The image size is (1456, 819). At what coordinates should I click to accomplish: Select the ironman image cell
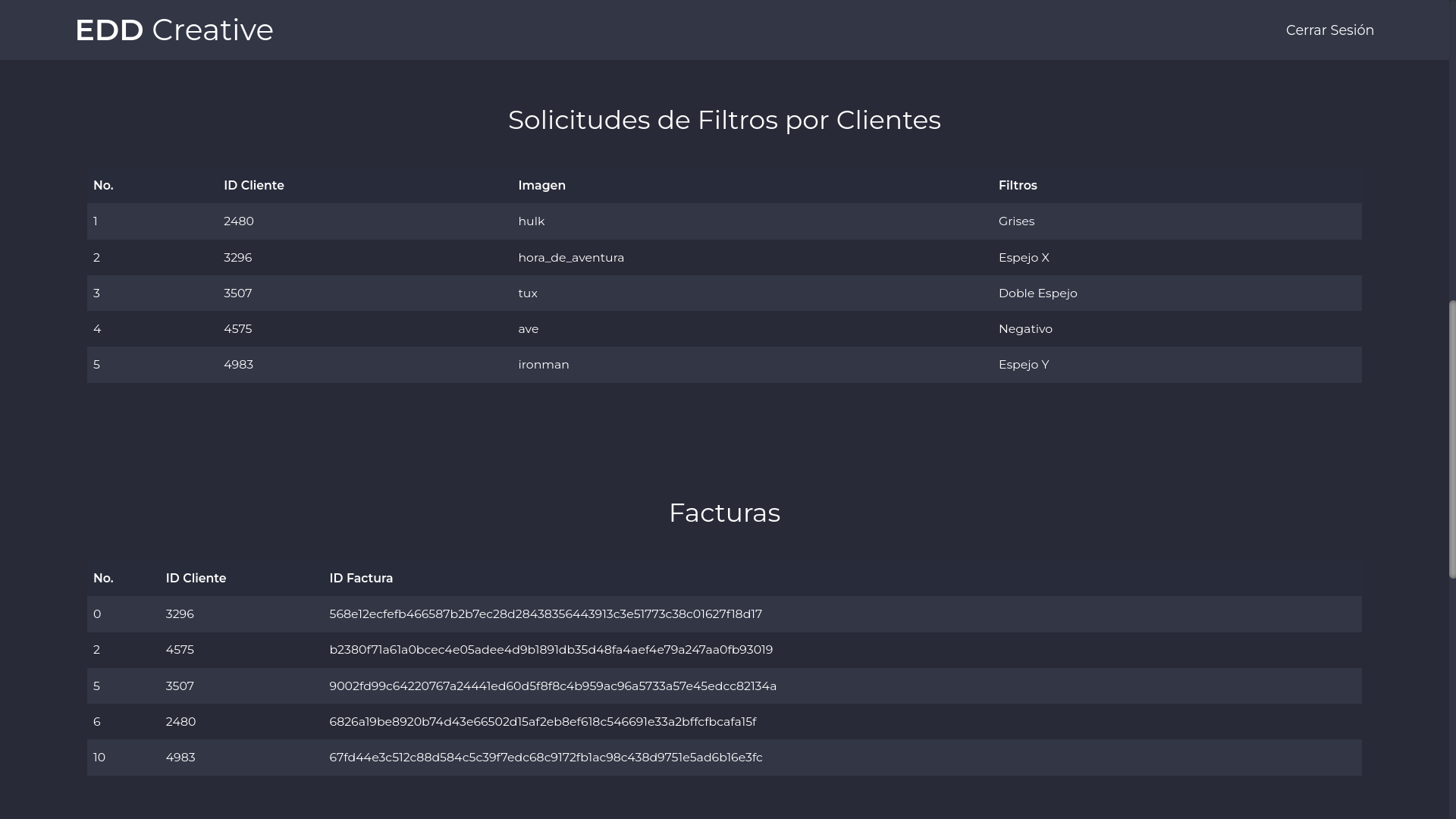543,365
